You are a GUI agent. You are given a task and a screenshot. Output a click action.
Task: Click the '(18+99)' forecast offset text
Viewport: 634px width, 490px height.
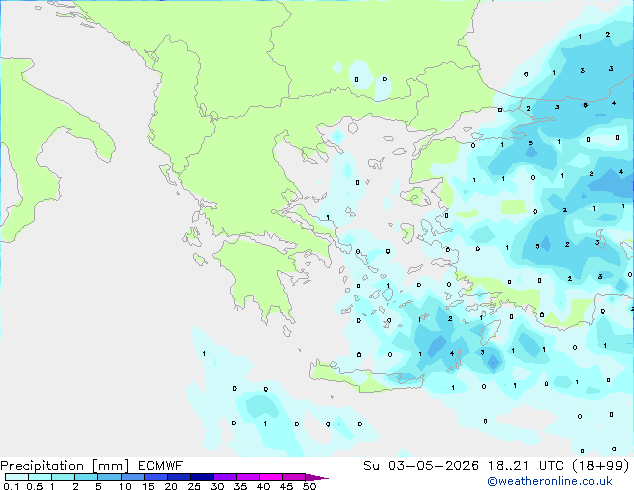(601, 466)
